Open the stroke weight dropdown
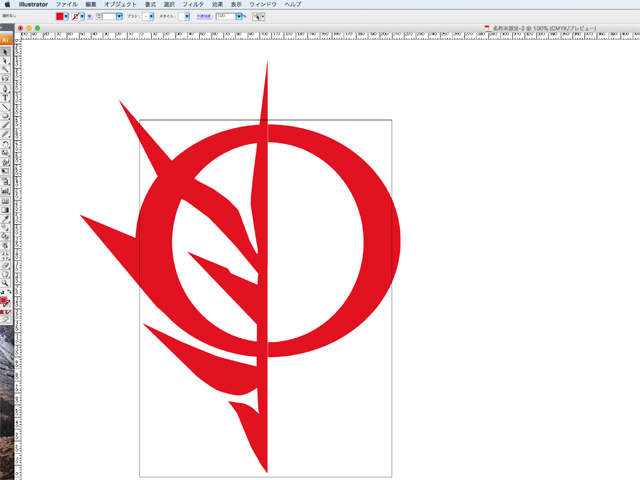The image size is (640, 480). (119, 16)
